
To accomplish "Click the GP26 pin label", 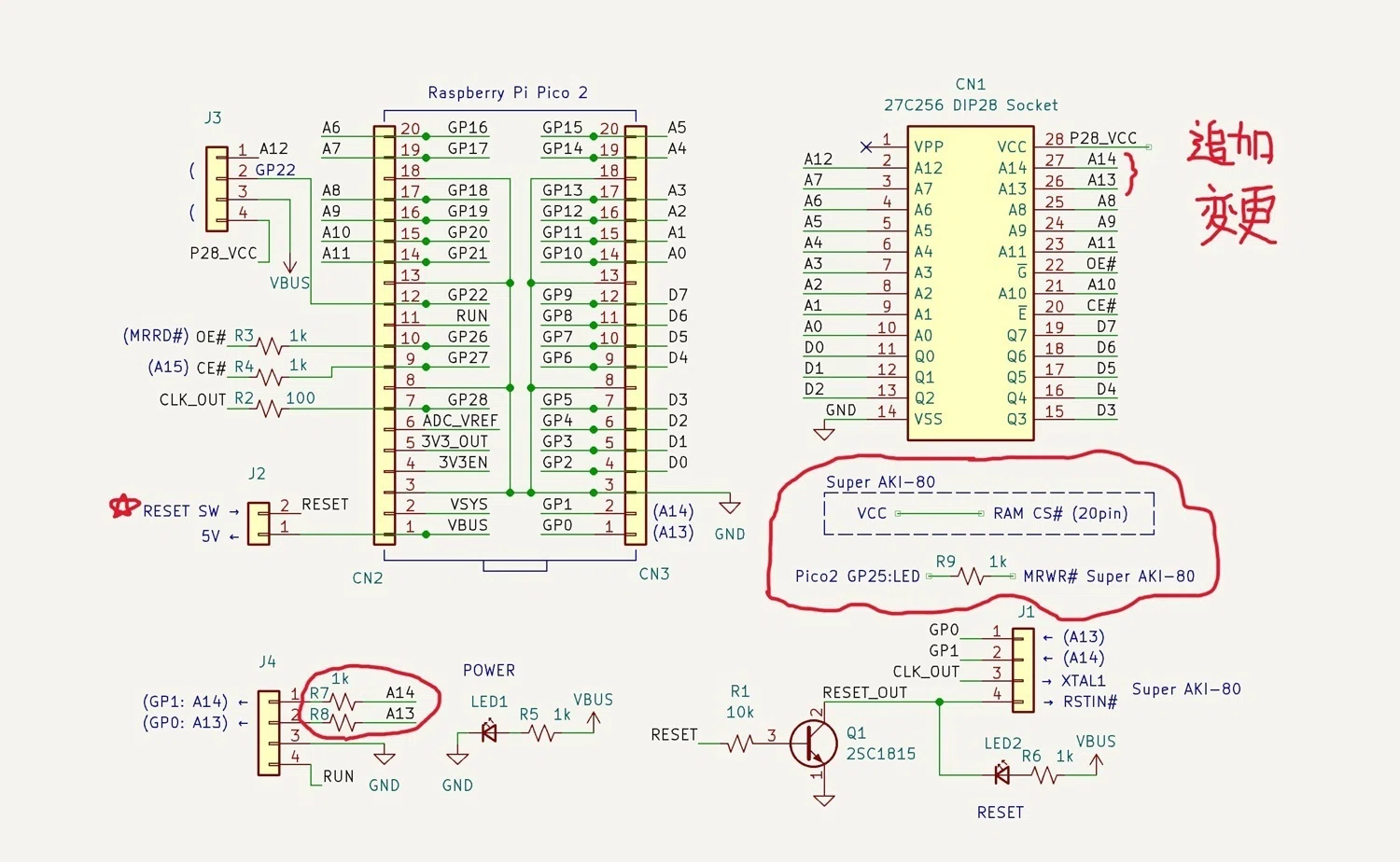I will pos(468,337).
